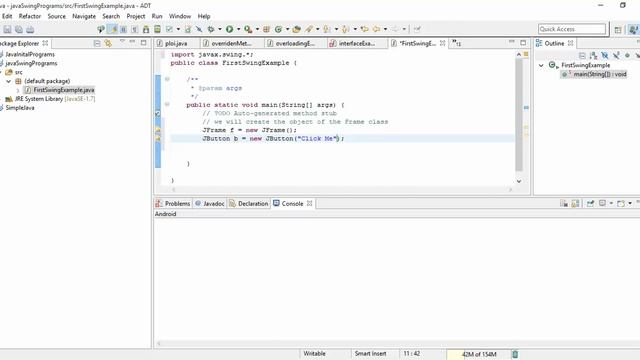Click the New Java Class icon
Image resolution: width=640 pixels, height=360 pixels.
coord(278,29)
